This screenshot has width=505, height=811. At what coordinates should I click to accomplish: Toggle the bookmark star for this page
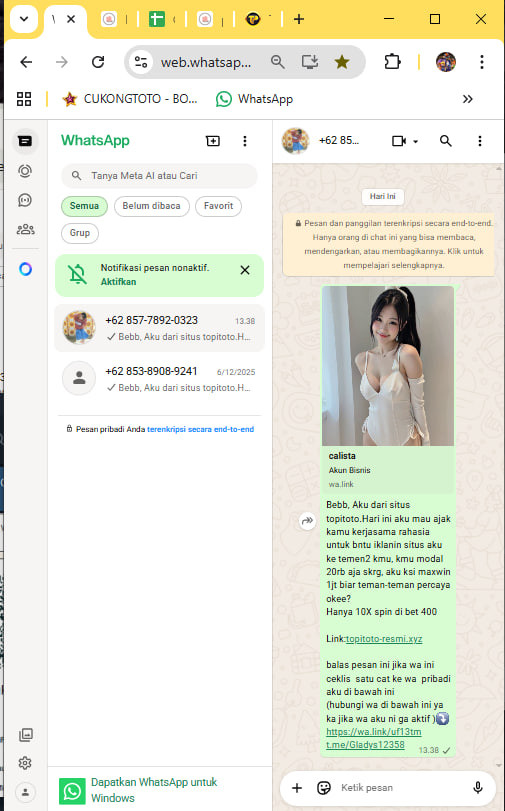(x=341, y=63)
